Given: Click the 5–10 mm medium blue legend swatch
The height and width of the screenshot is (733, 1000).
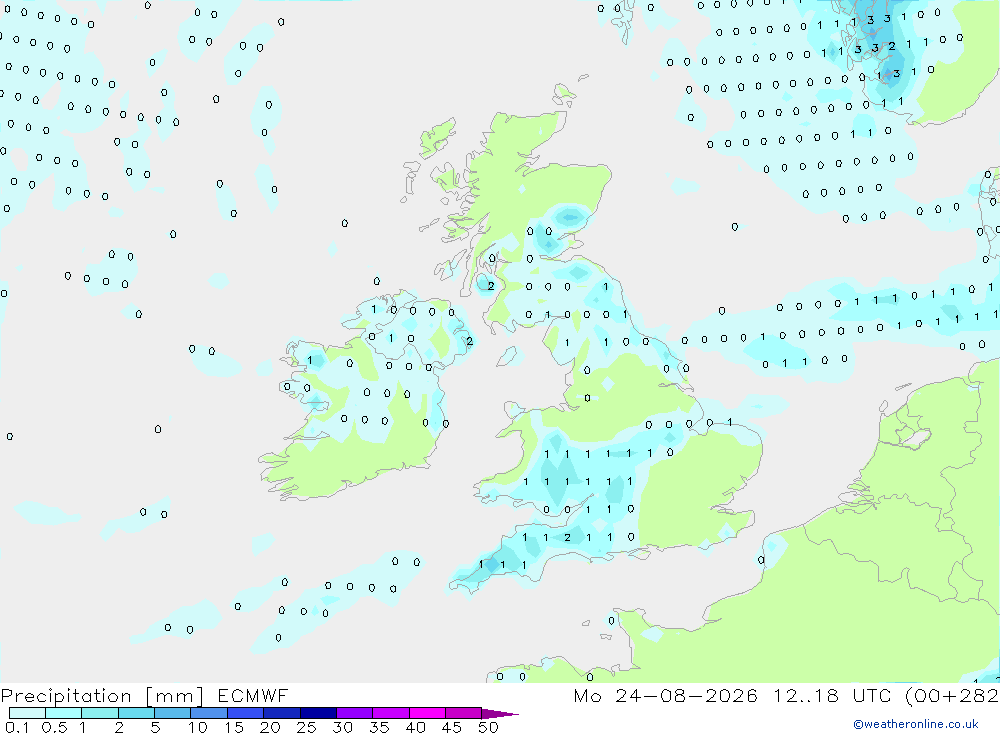Looking at the screenshot, I should [172, 713].
